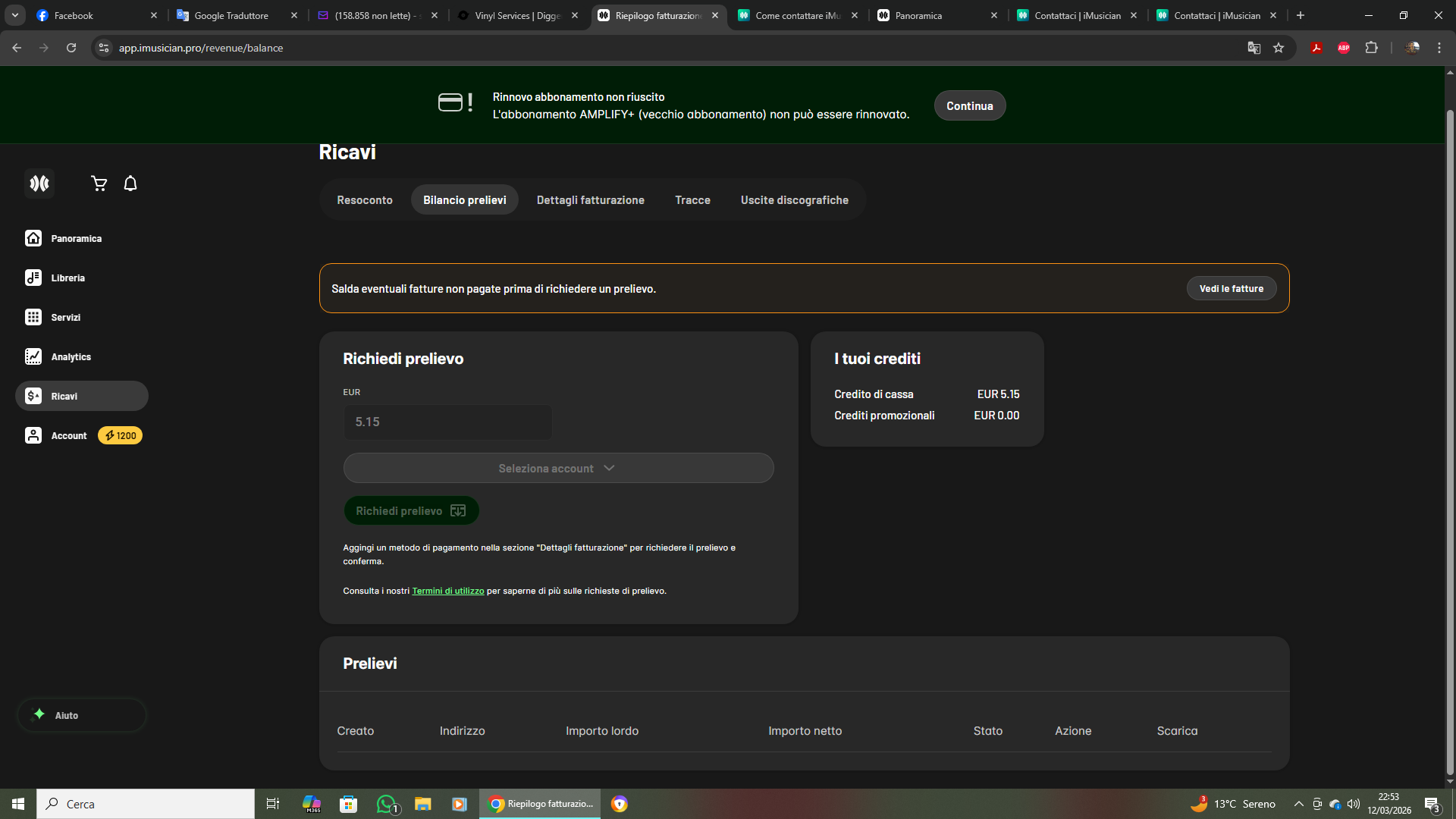Click Continua in the renewal banner
The height and width of the screenshot is (819, 1456).
969,105
